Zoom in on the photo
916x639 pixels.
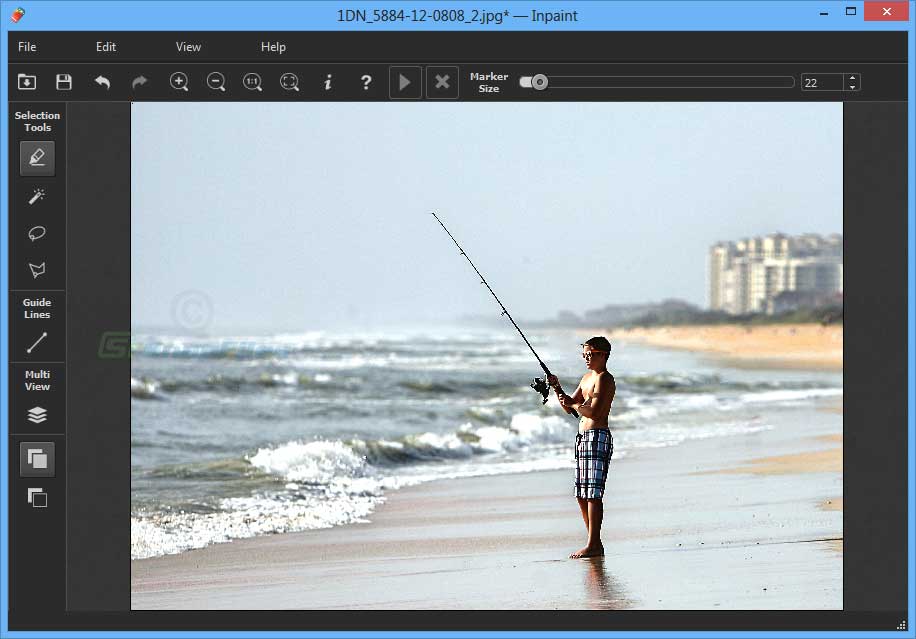click(x=179, y=82)
